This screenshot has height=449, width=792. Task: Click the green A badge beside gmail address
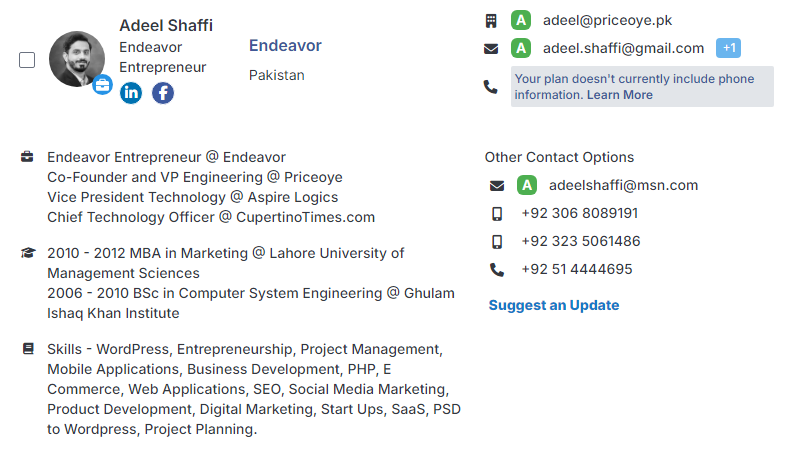coord(521,48)
